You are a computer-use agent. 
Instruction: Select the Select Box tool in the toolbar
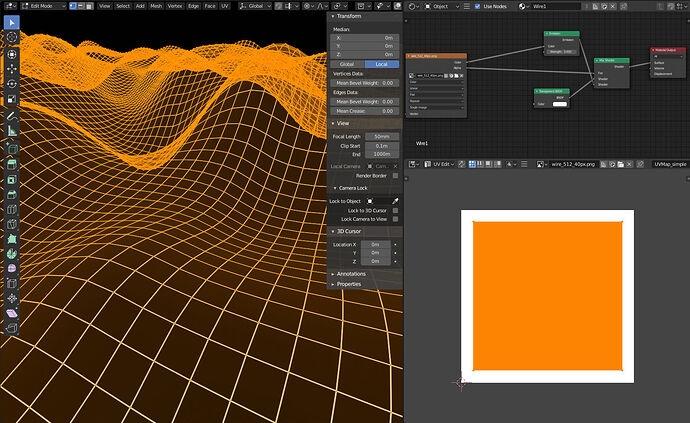(x=12, y=22)
